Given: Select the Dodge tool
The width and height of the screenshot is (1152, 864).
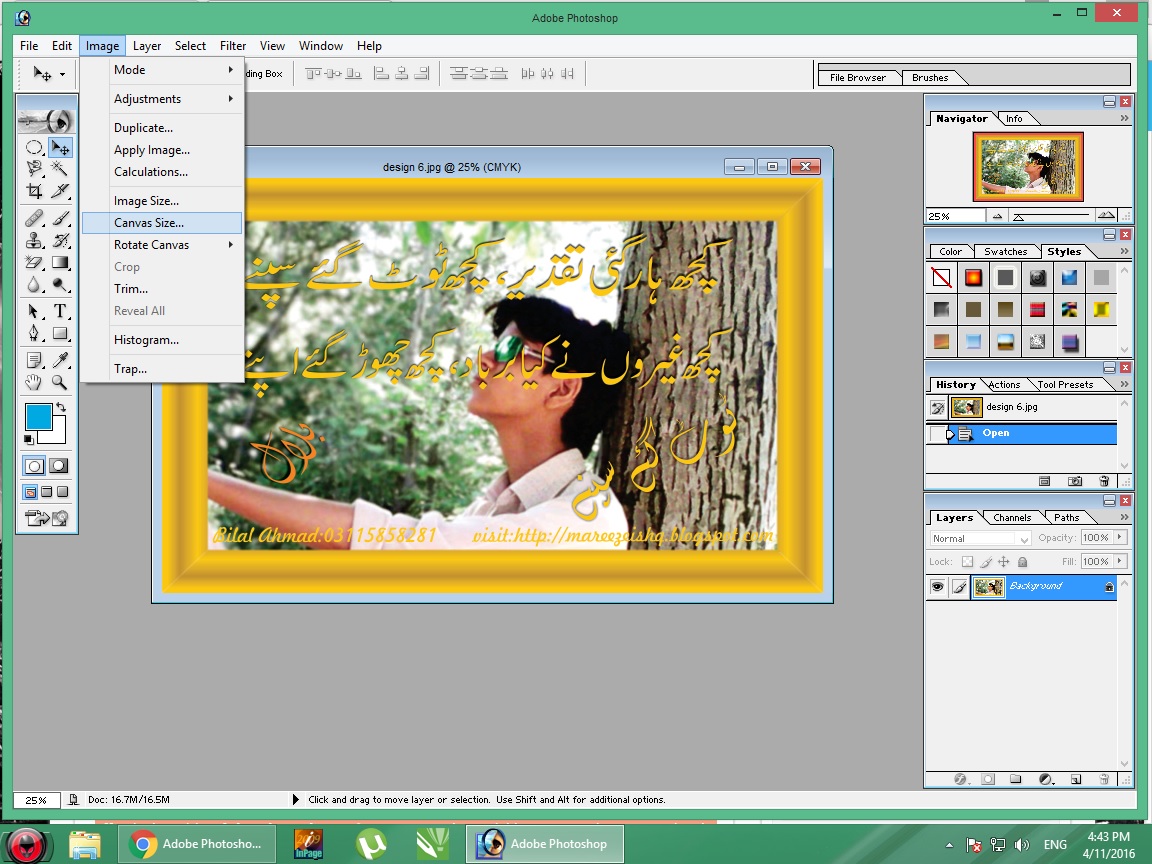Looking at the screenshot, I should click(x=60, y=285).
